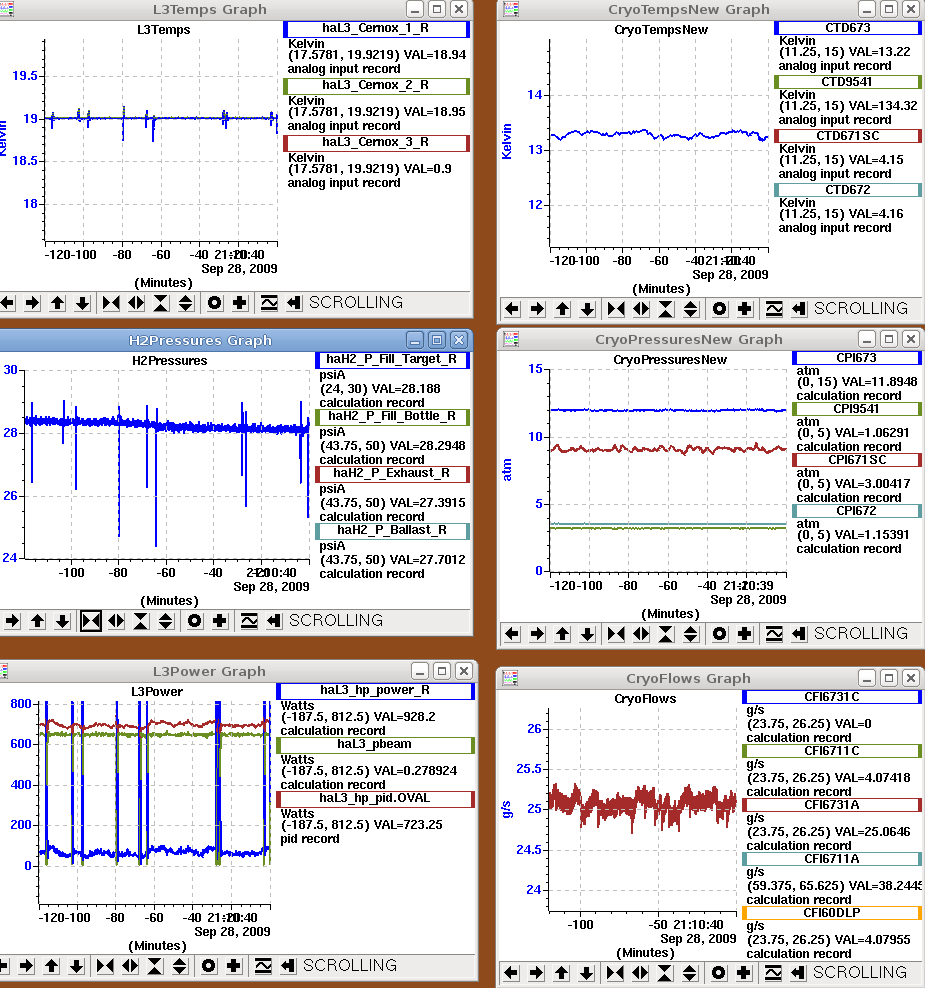Click SCROLLING status text in CryoFlows Graph
Screen dimensions: 925x988
coord(860,973)
